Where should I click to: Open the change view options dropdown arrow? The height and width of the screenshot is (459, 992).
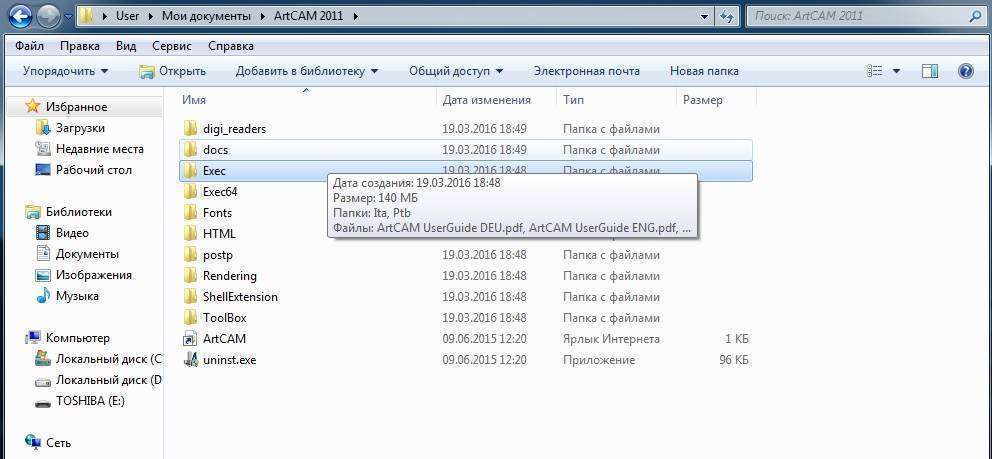896,71
